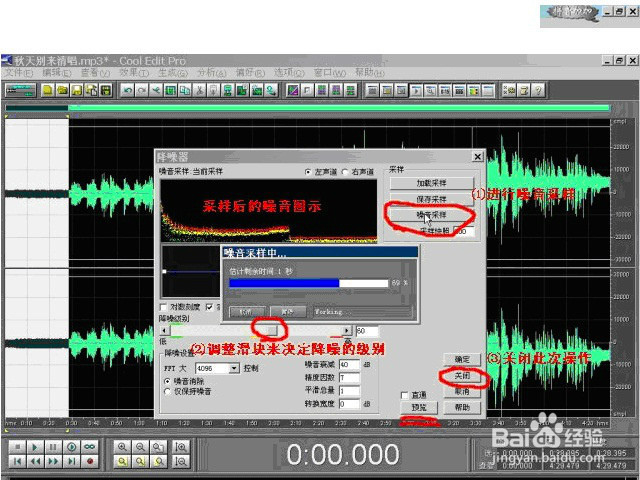Click the circled Play to End button
The image size is (640, 480).
(x=71, y=447)
